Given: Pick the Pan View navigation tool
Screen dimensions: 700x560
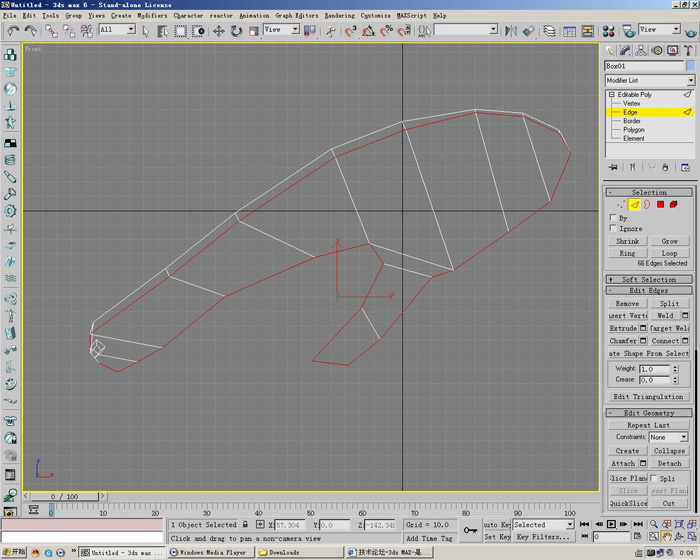Looking at the screenshot, I should (x=667, y=537).
